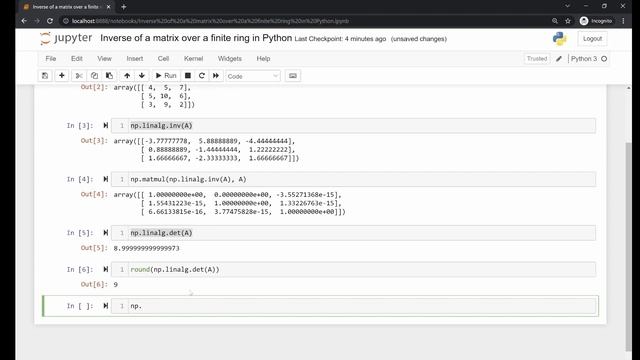Bookmark this page with the star icon

(x=568, y=21)
